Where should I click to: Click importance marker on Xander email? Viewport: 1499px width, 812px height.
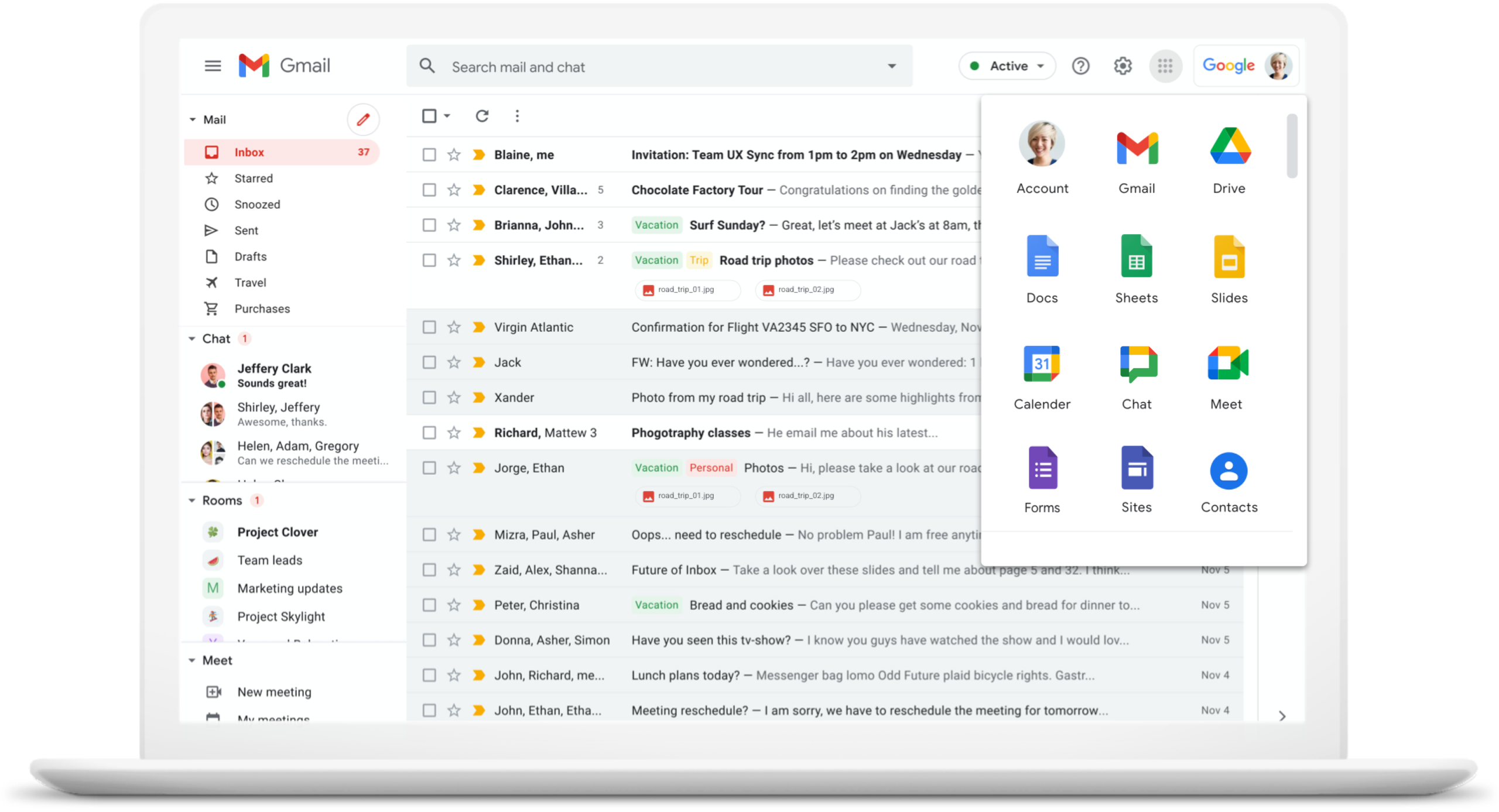pyautogui.click(x=478, y=398)
